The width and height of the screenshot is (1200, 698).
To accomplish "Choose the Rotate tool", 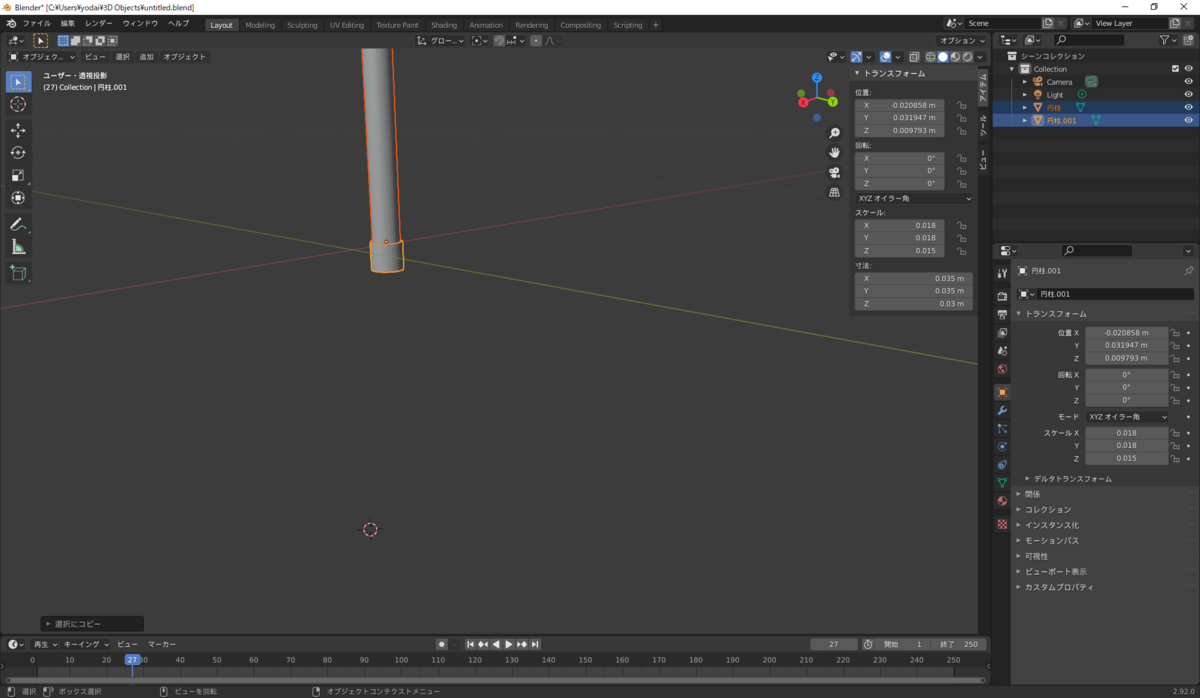I will [18, 152].
